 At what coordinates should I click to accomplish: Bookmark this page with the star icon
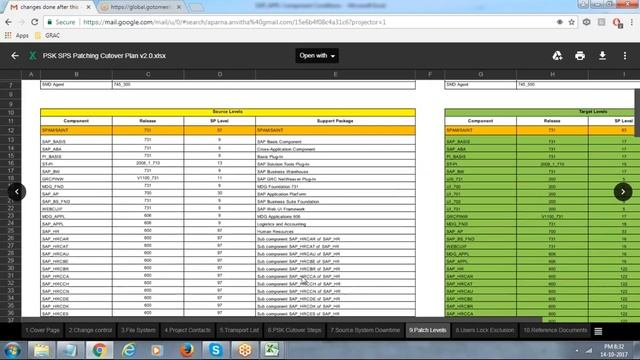click(x=571, y=22)
